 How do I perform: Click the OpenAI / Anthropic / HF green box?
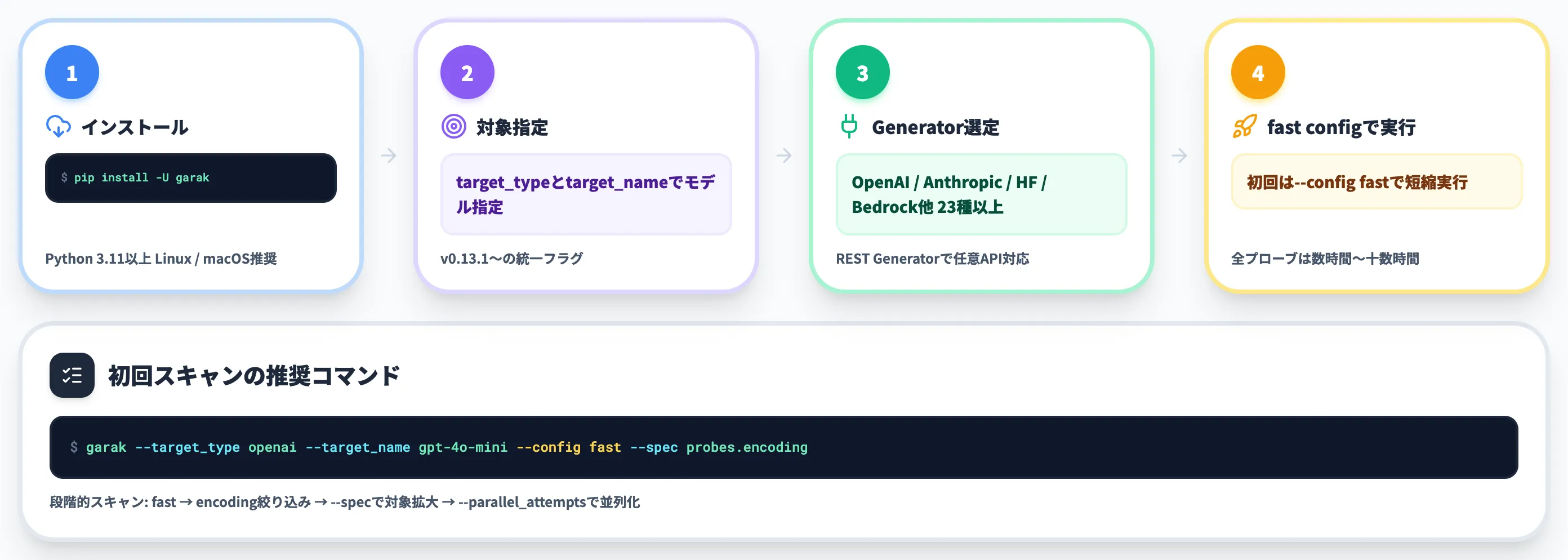981,194
